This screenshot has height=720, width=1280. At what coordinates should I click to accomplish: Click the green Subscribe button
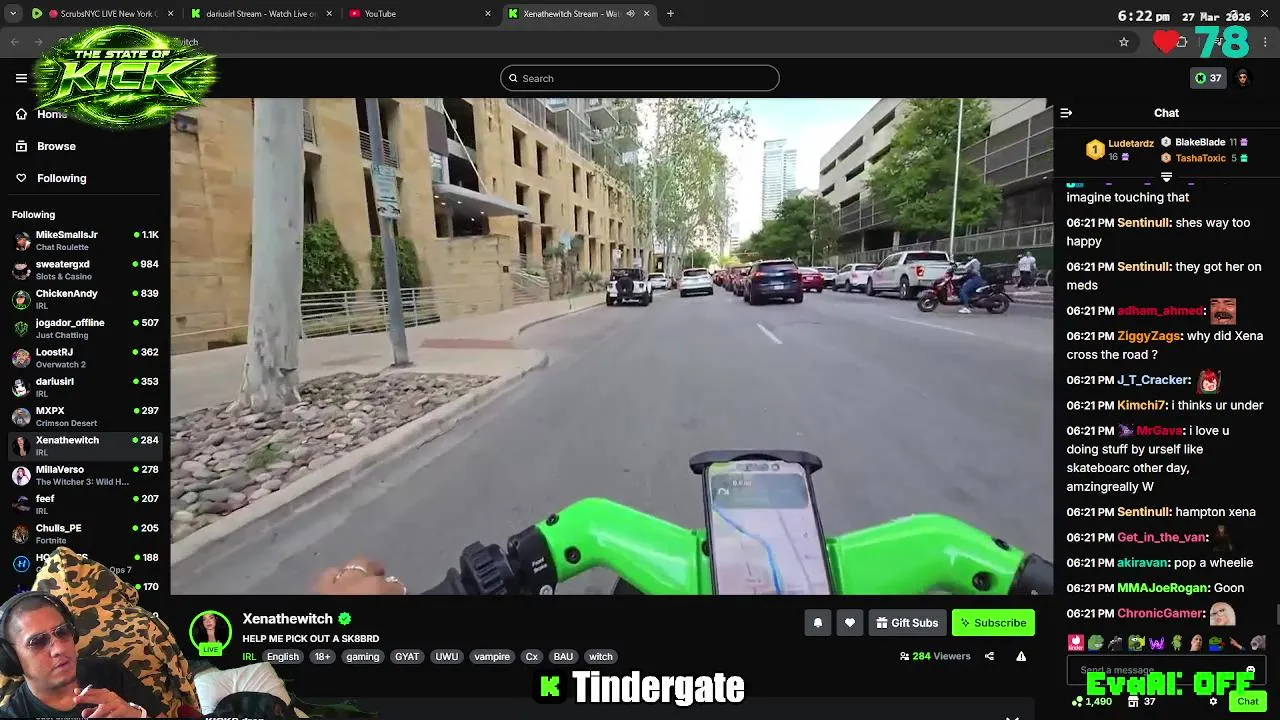(x=993, y=623)
